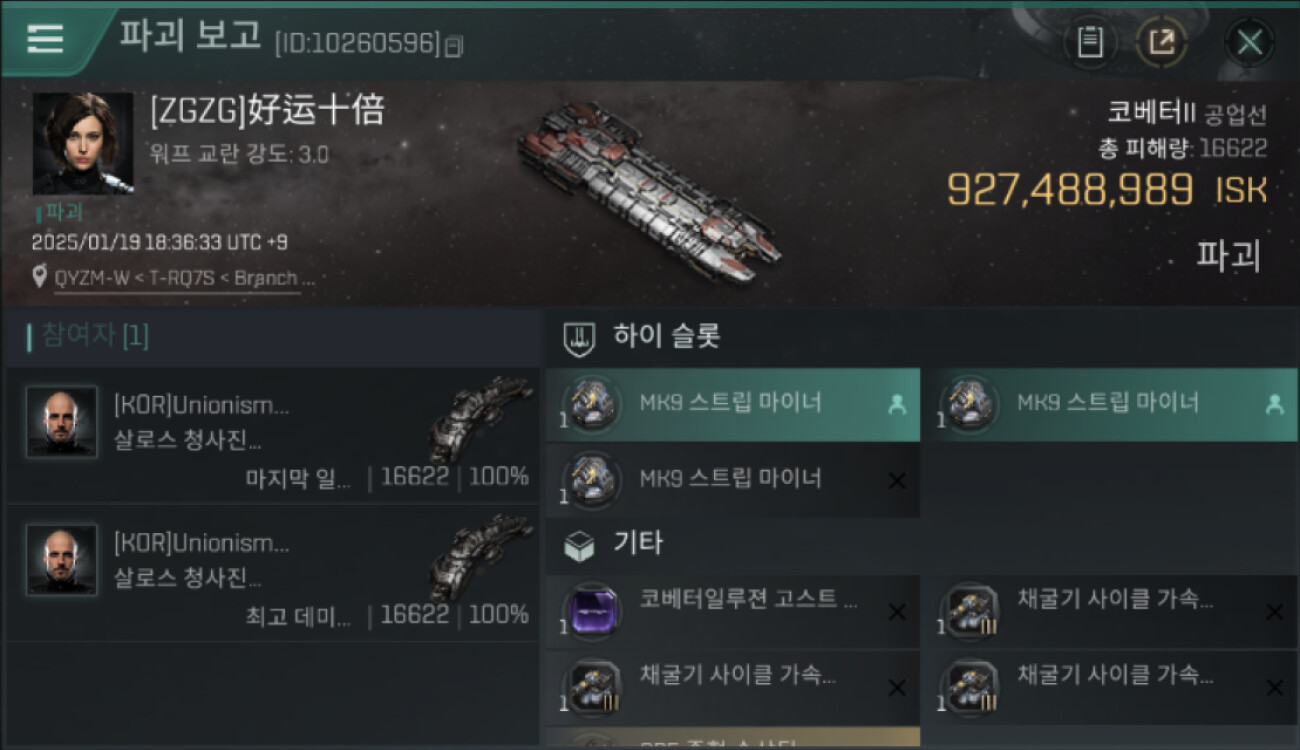This screenshot has height=750, width=1300.
Task: Select top-right 채굴기 사이클 가속 rig
Action: point(1112,610)
